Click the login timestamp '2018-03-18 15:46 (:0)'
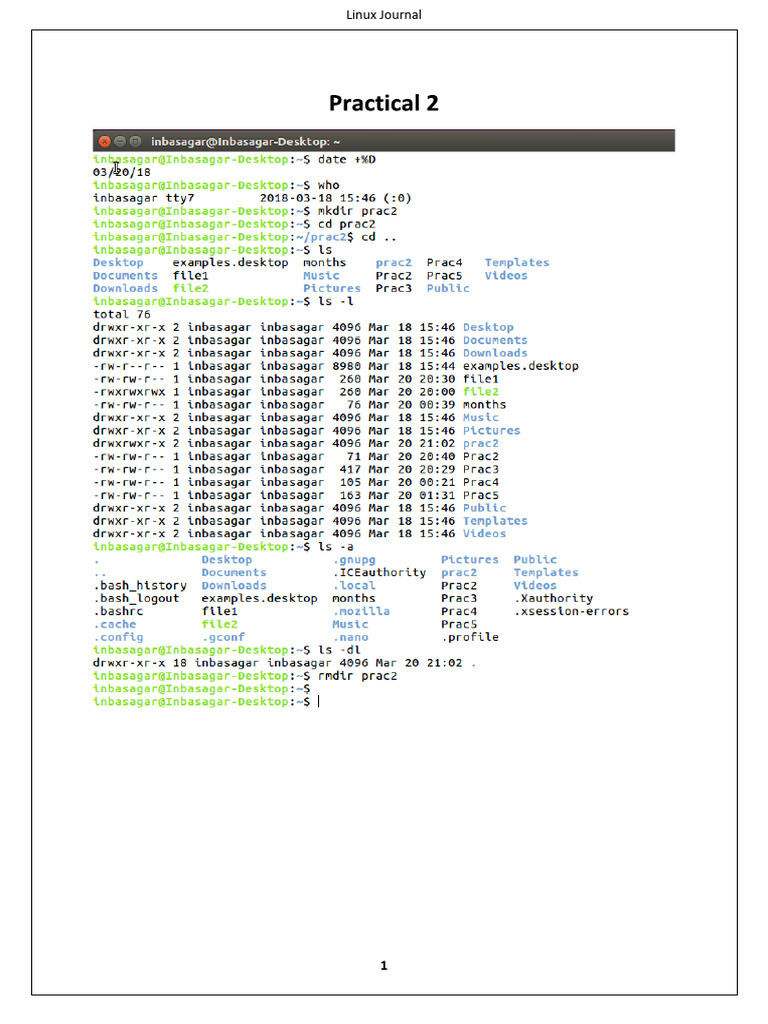768x1024 pixels. 336,198
